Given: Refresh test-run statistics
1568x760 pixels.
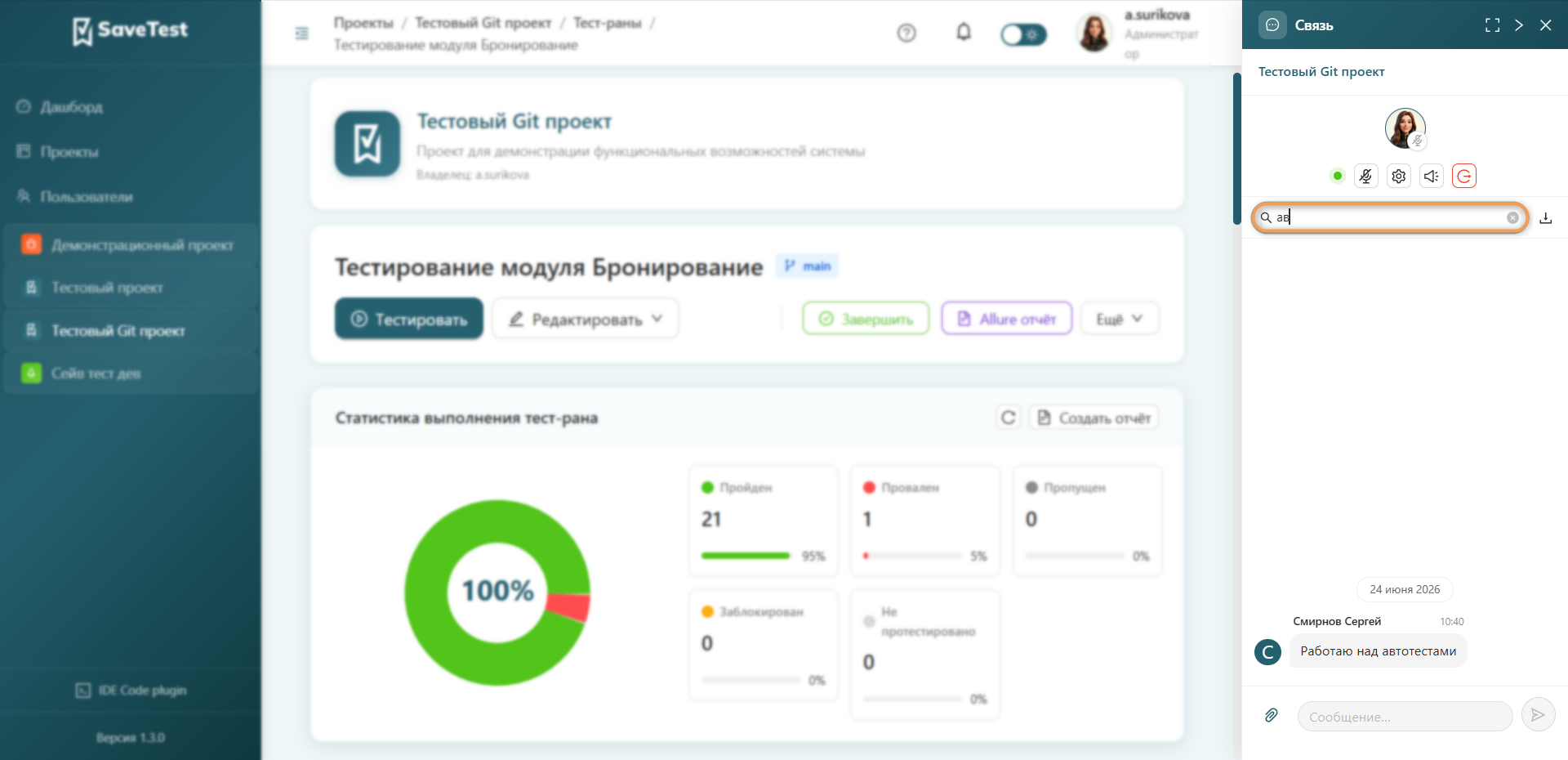Looking at the screenshot, I should point(1009,418).
